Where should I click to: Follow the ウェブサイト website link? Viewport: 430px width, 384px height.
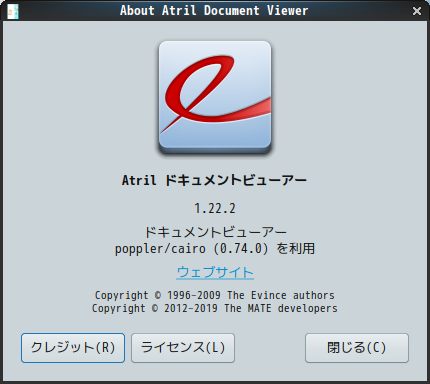pyautogui.click(x=215, y=272)
